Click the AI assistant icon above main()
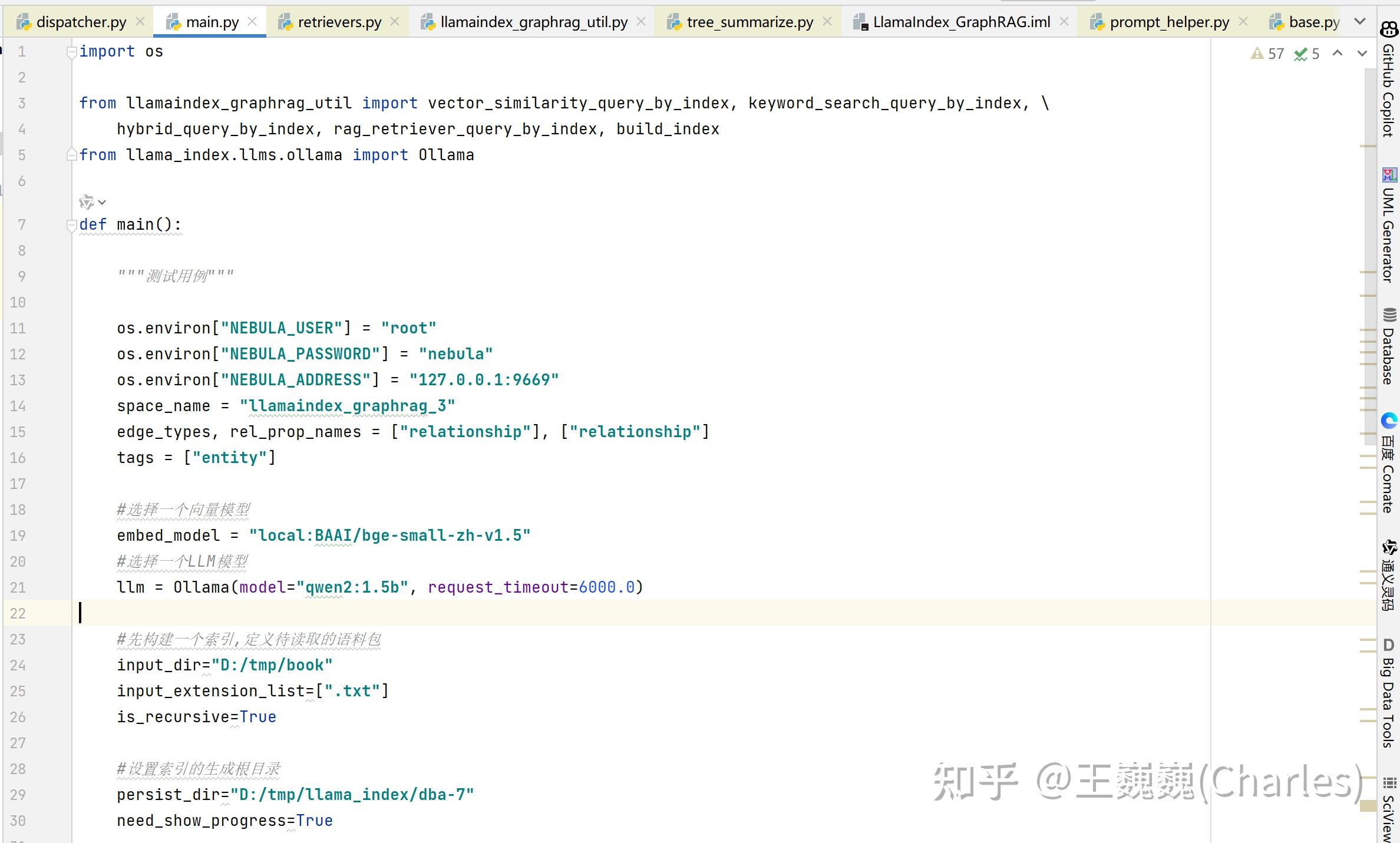1400x843 pixels. pos(87,202)
